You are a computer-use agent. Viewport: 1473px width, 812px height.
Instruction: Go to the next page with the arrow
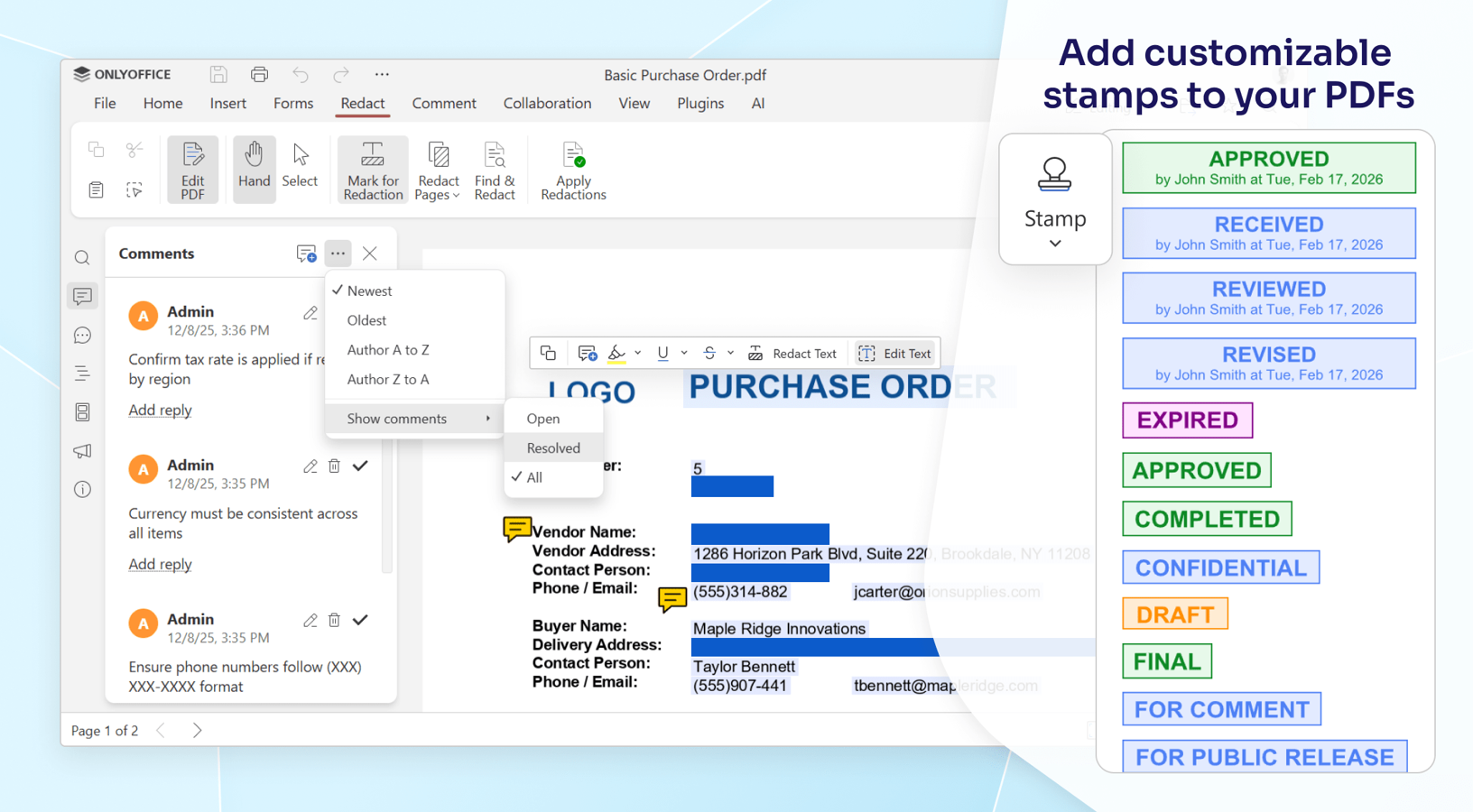198,730
